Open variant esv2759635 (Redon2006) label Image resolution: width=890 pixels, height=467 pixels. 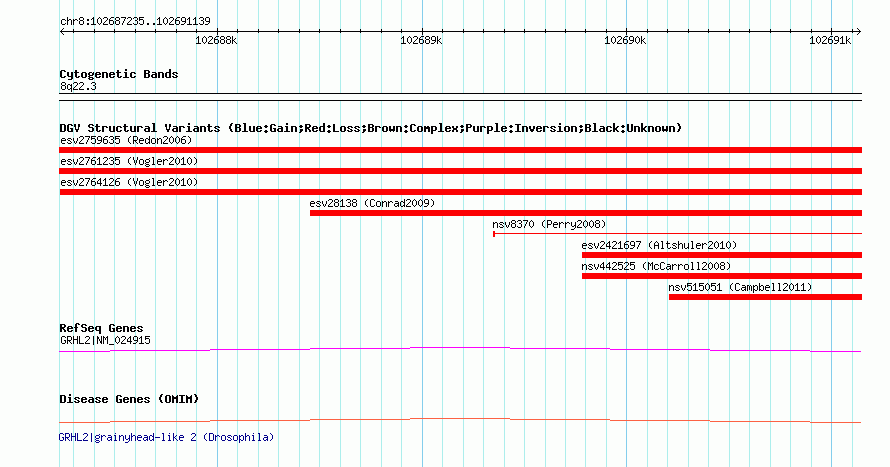coord(126,140)
